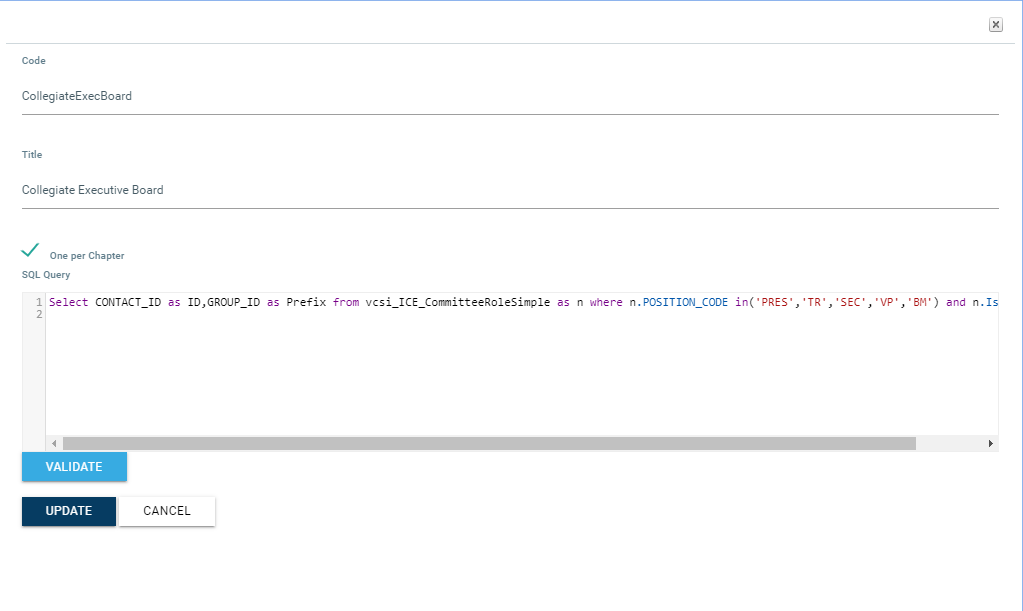
Task: Click the left arrow of the SQL scrollbar
Action: [x=53, y=443]
